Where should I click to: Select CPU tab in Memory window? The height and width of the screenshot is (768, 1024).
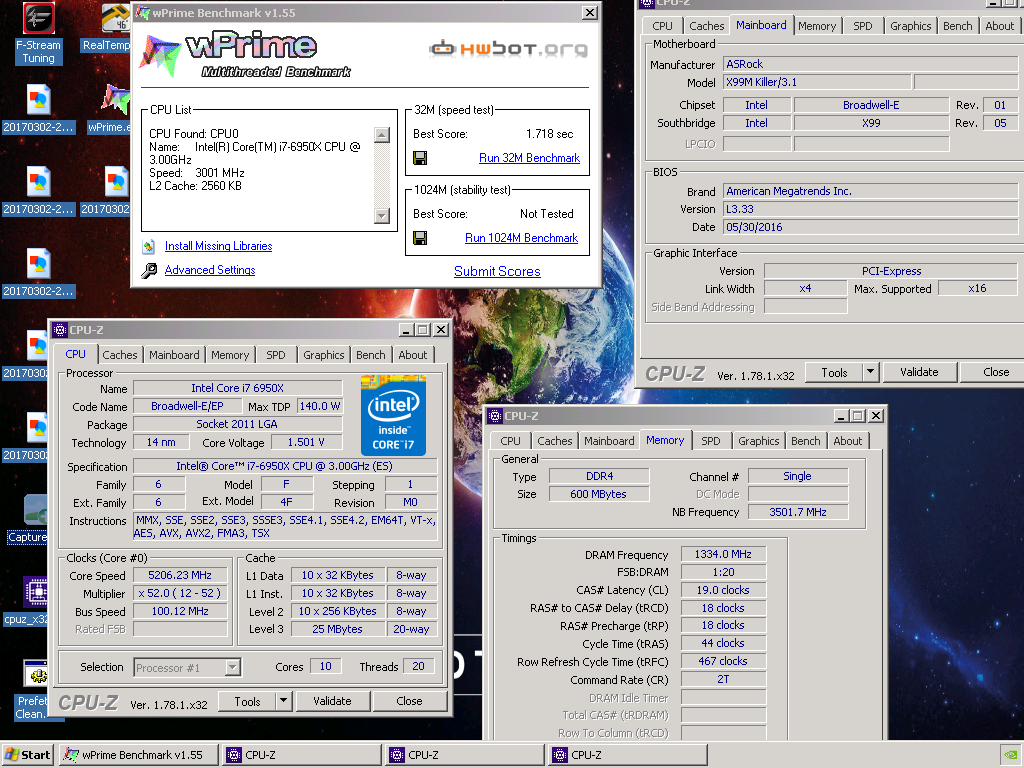[x=511, y=441]
